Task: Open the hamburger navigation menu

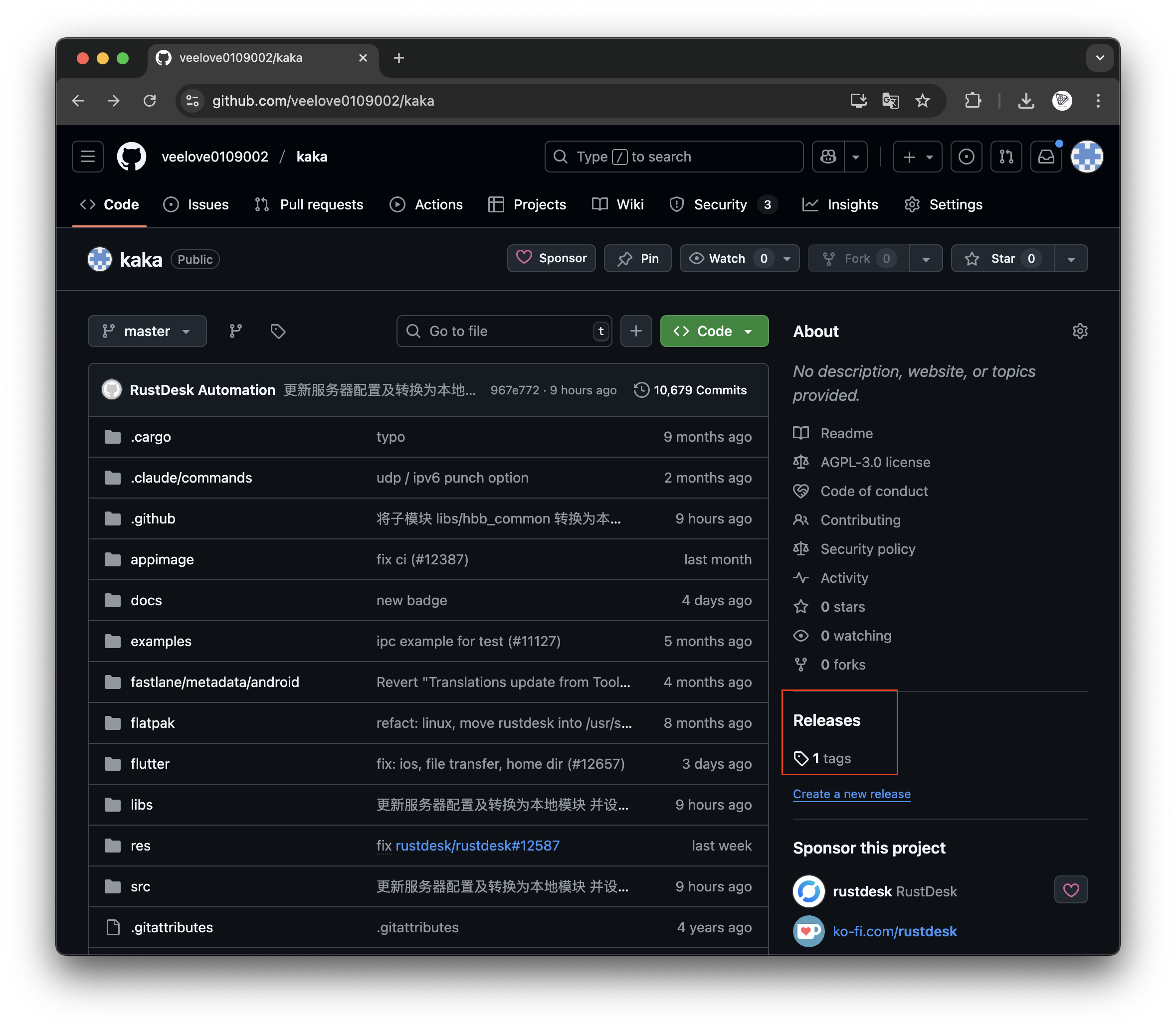Action: click(x=87, y=157)
